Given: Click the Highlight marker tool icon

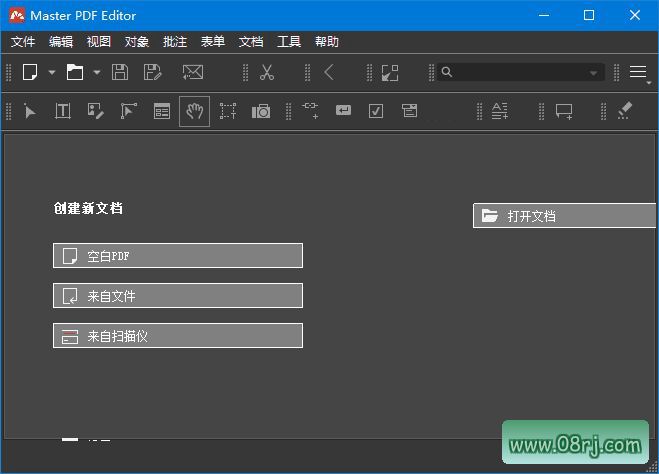Looking at the screenshot, I should tap(625, 111).
